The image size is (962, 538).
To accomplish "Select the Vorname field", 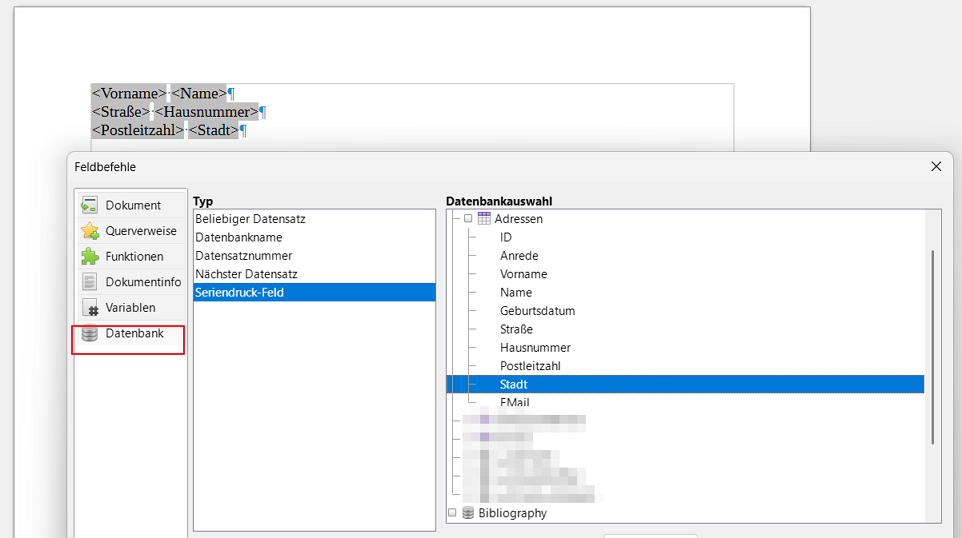I will click(523, 274).
